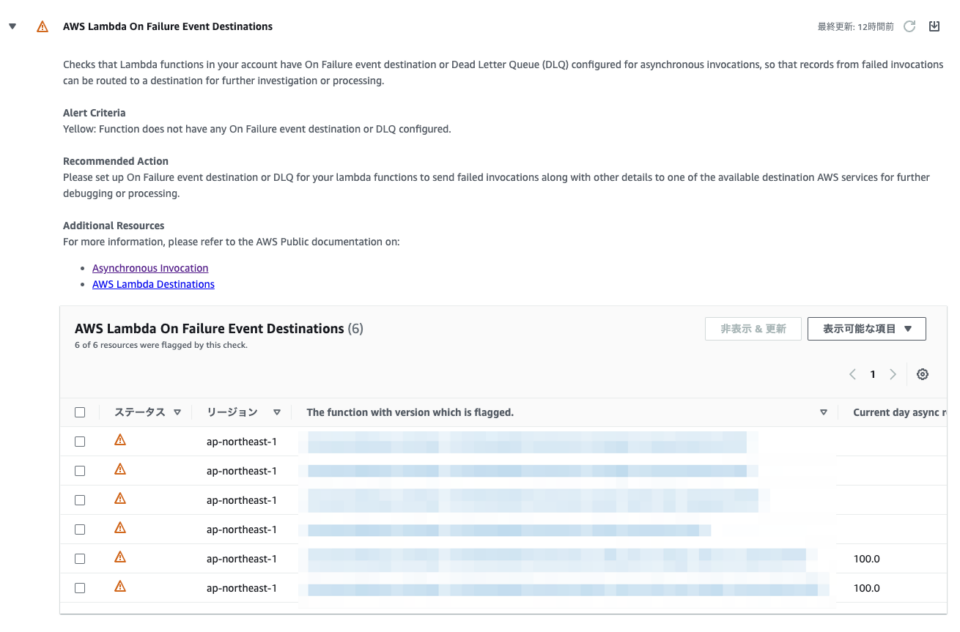Open the リージョン column filter dropdown
Image resolution: width=960 pixels, height=632 pixels.
277,411
